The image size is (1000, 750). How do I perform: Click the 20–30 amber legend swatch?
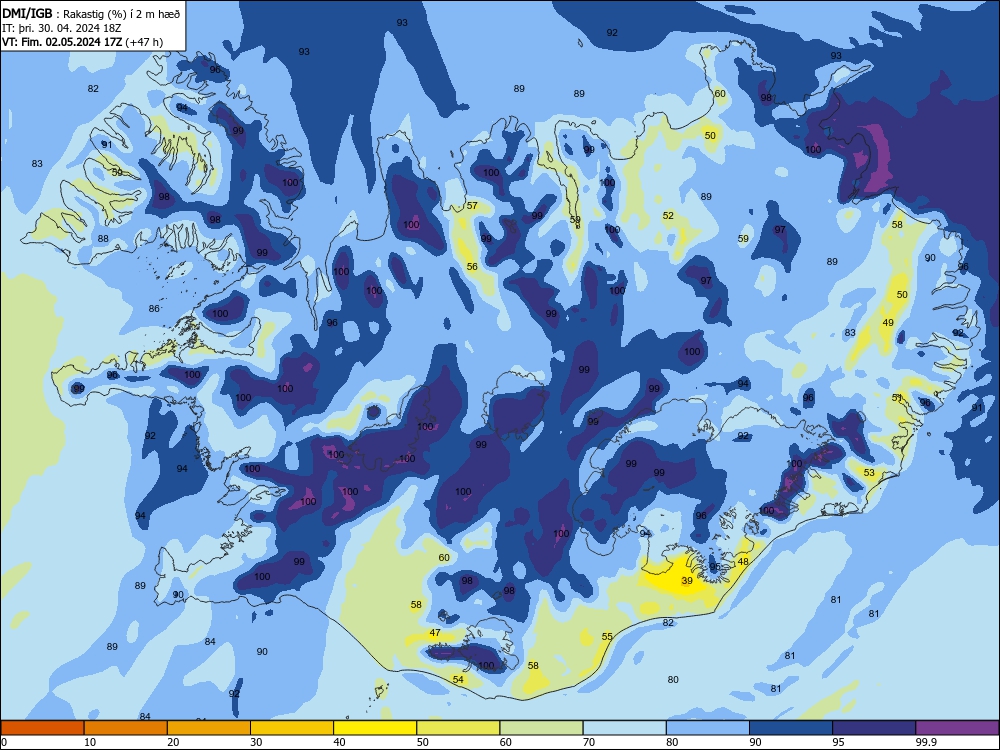pyautogui.click(x=209, y=728)
